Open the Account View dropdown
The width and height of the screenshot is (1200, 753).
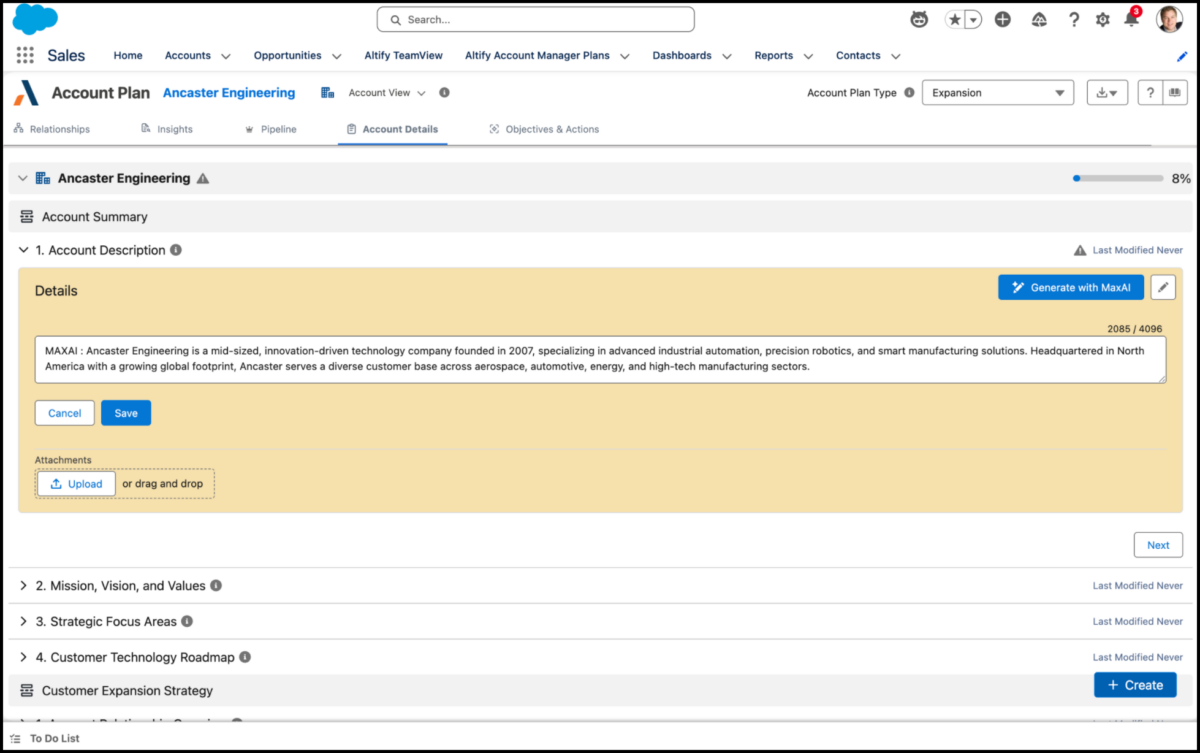386,93
